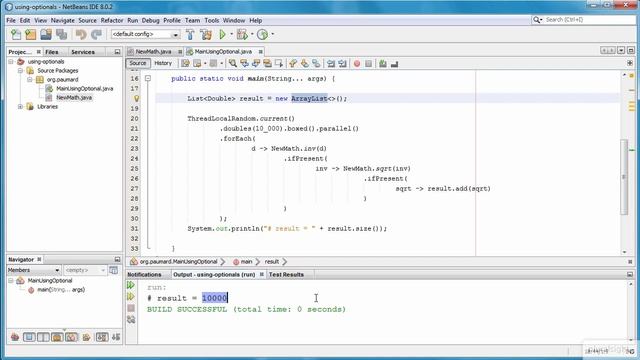Open the Members dropdown in Navigator
The image size is (640, 360).
coord(33,270)
